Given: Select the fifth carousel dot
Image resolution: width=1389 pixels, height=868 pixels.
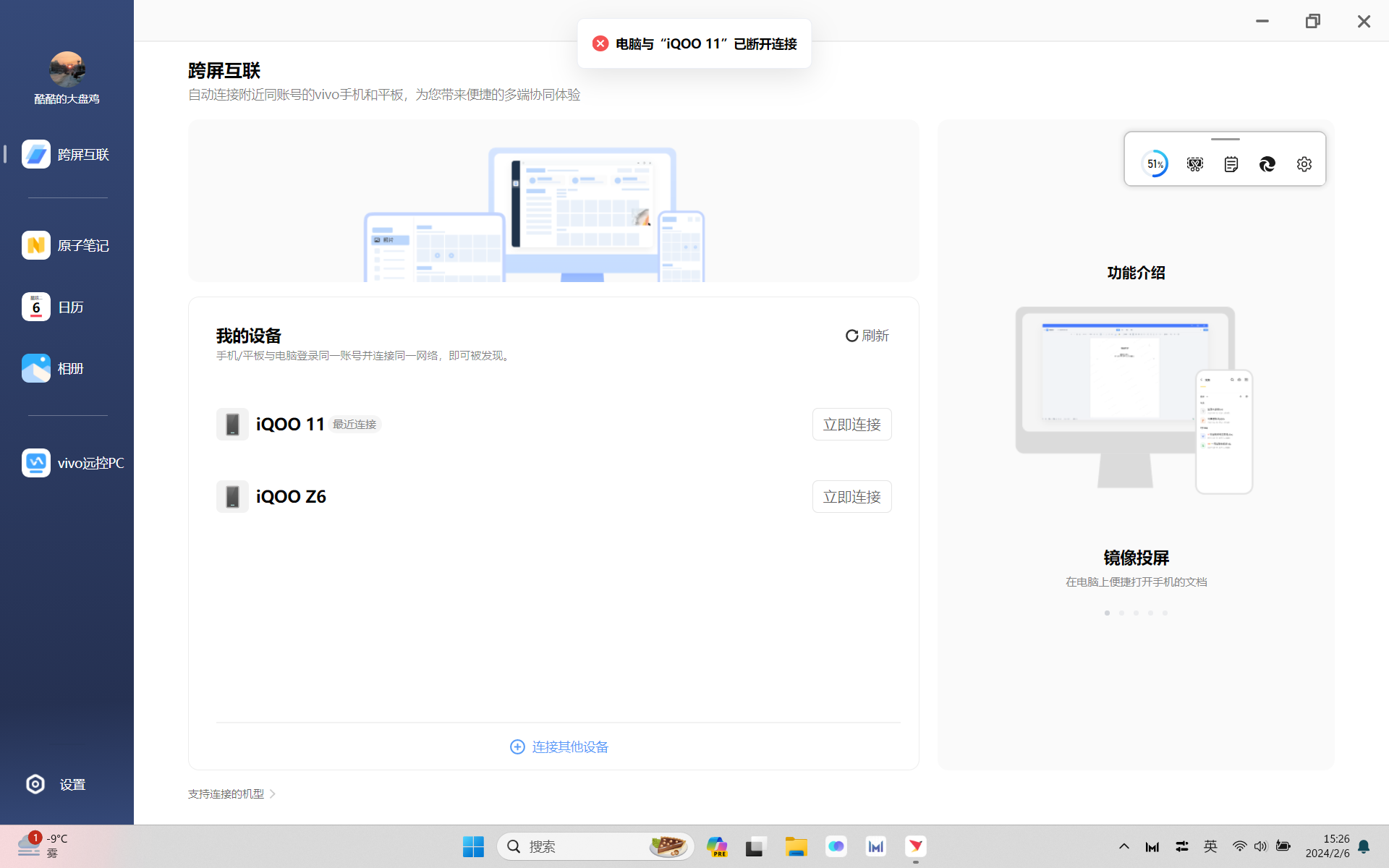Looking at the screenshot, I should 1165,613.
